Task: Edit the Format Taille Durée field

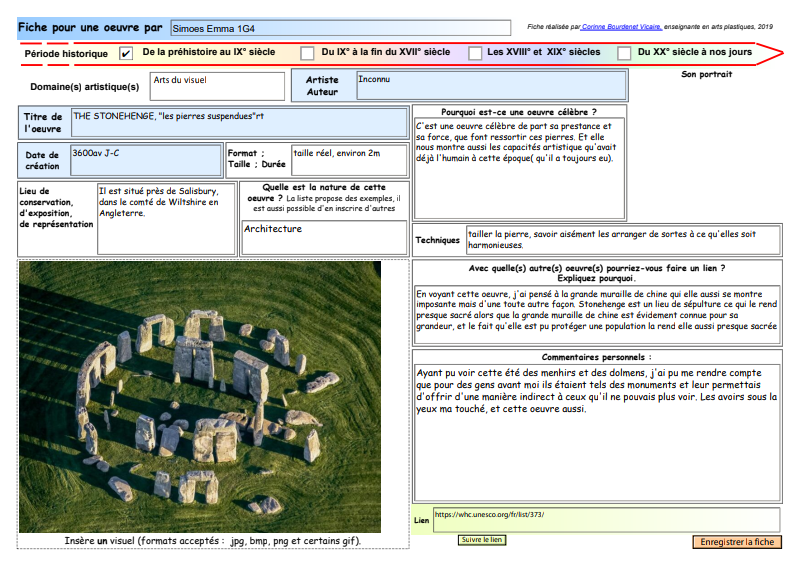Action: point(349,160)
